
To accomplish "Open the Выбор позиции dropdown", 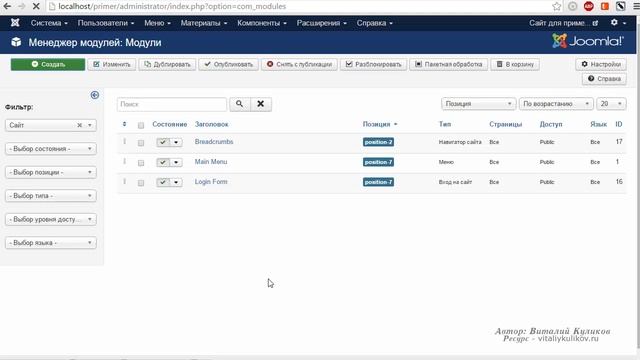I will (x=51, y=172).
